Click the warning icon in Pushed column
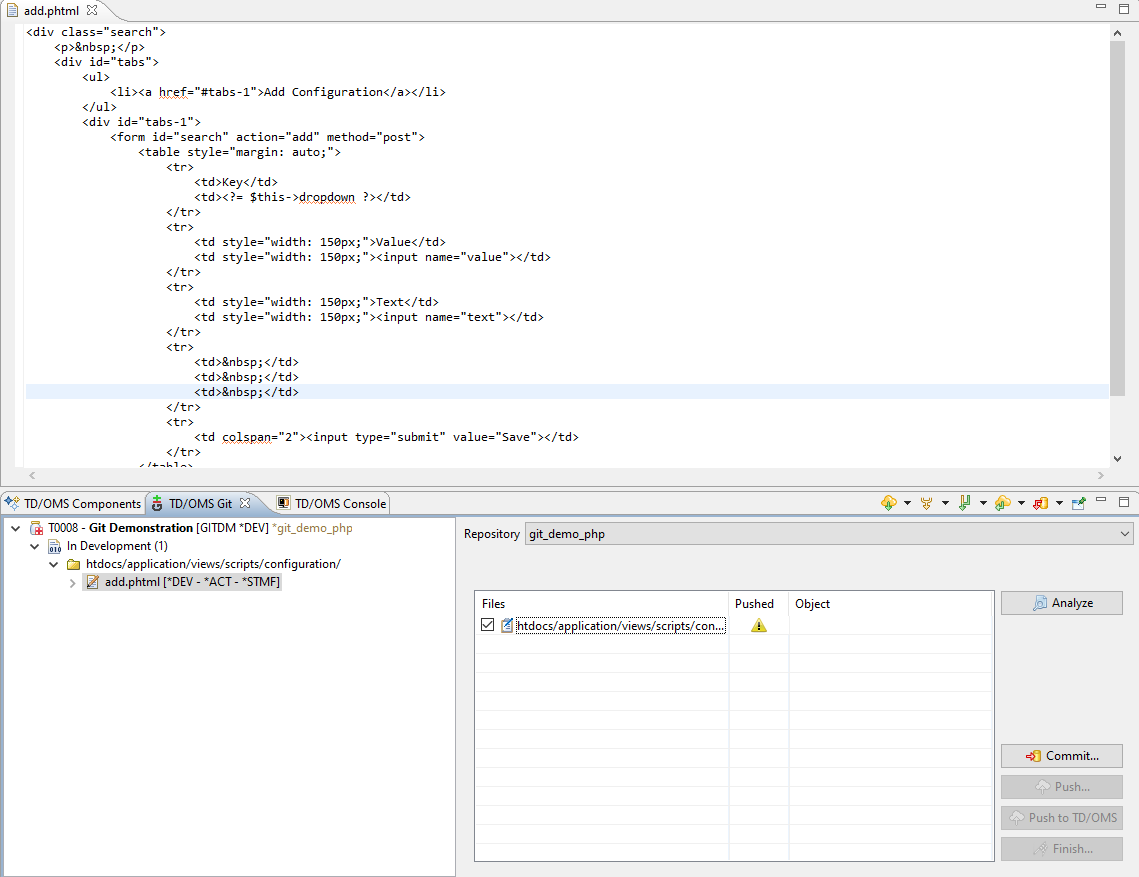This screenshot has width=1139, height=877. 759,626
